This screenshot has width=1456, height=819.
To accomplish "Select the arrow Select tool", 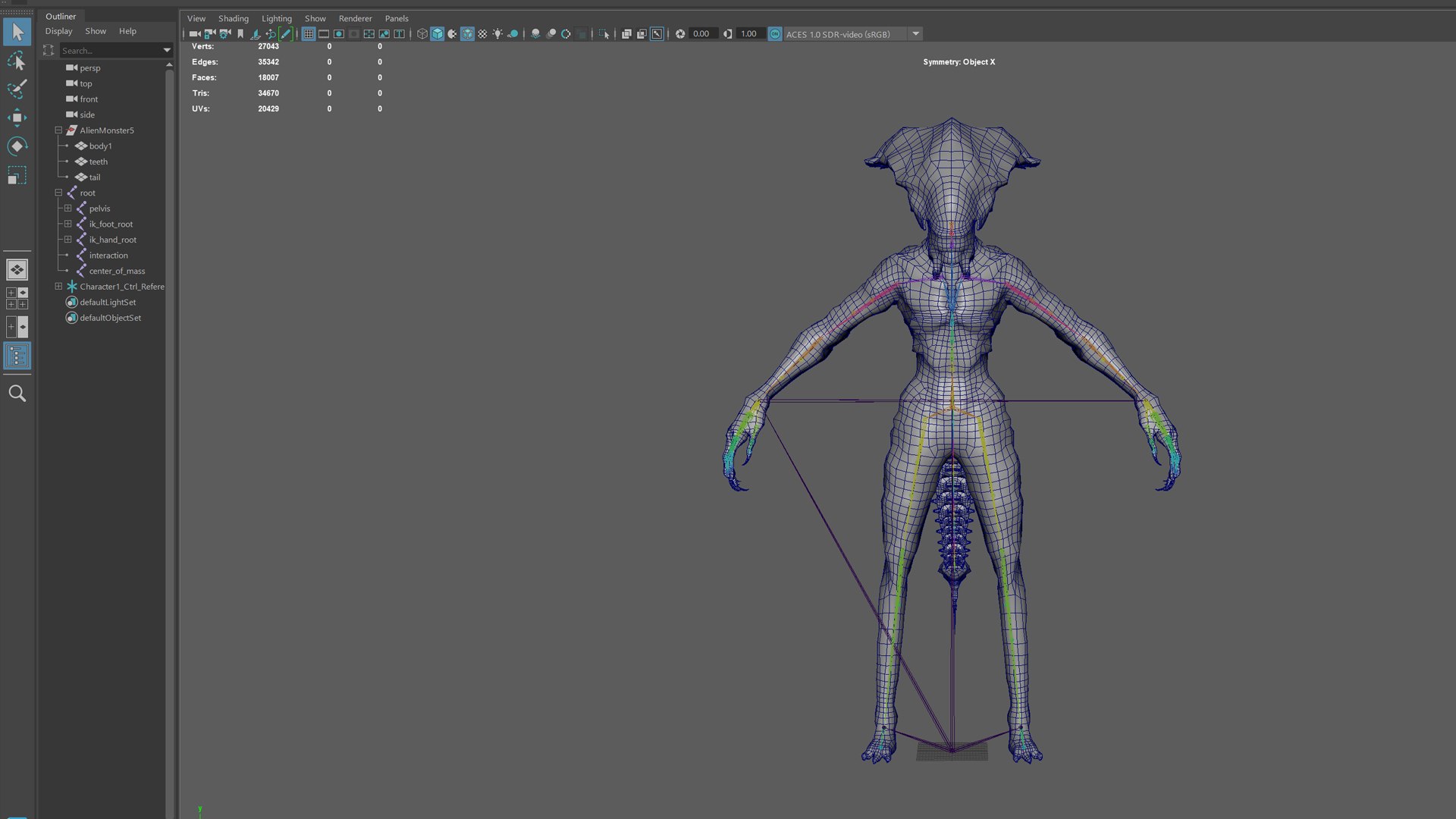I will coord(17,32).
